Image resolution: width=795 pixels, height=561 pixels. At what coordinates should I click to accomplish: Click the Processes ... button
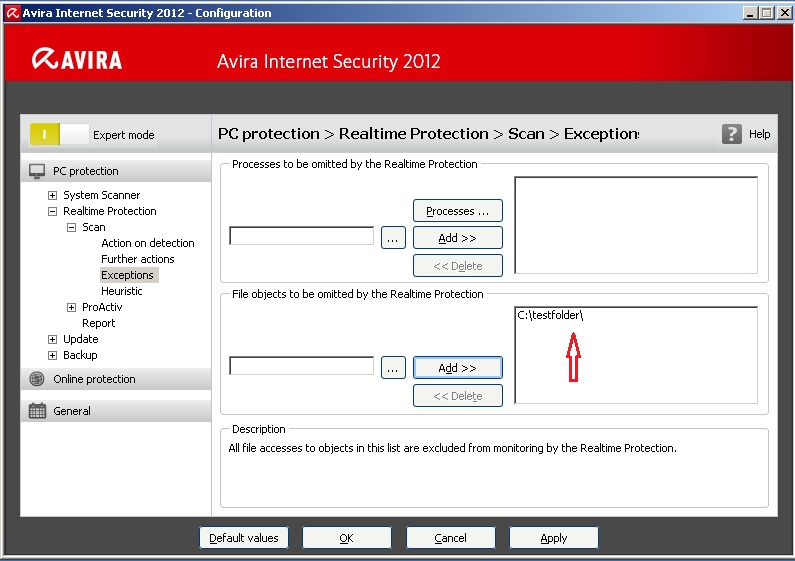point(458,211)
